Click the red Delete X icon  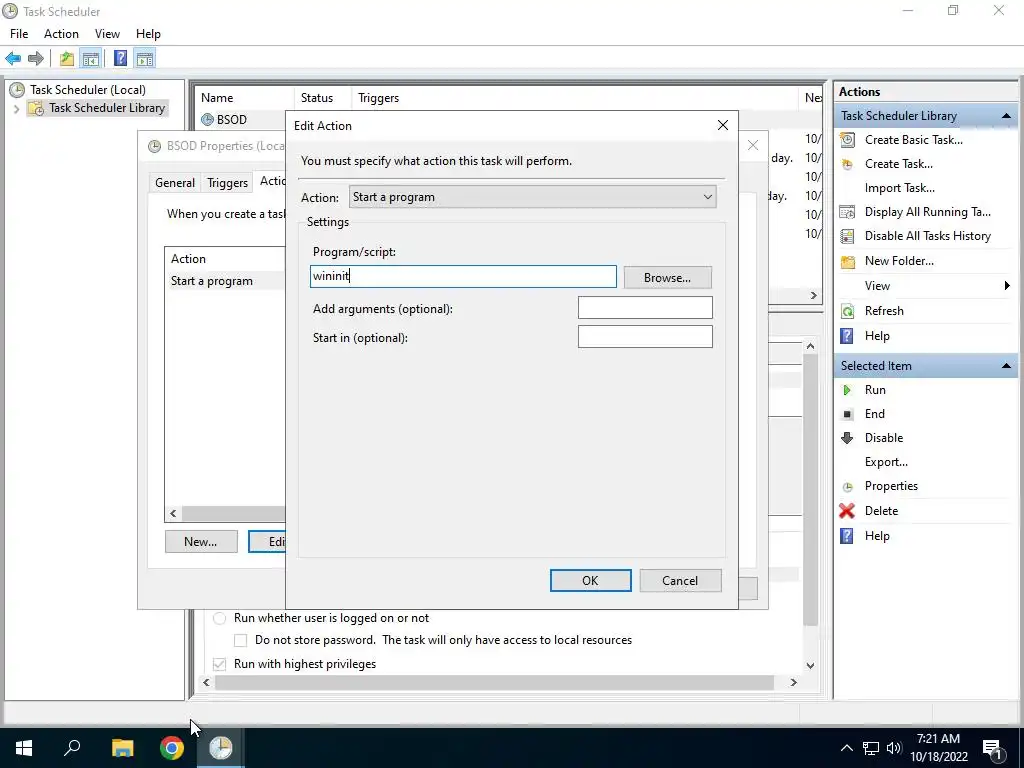[847, 511]
